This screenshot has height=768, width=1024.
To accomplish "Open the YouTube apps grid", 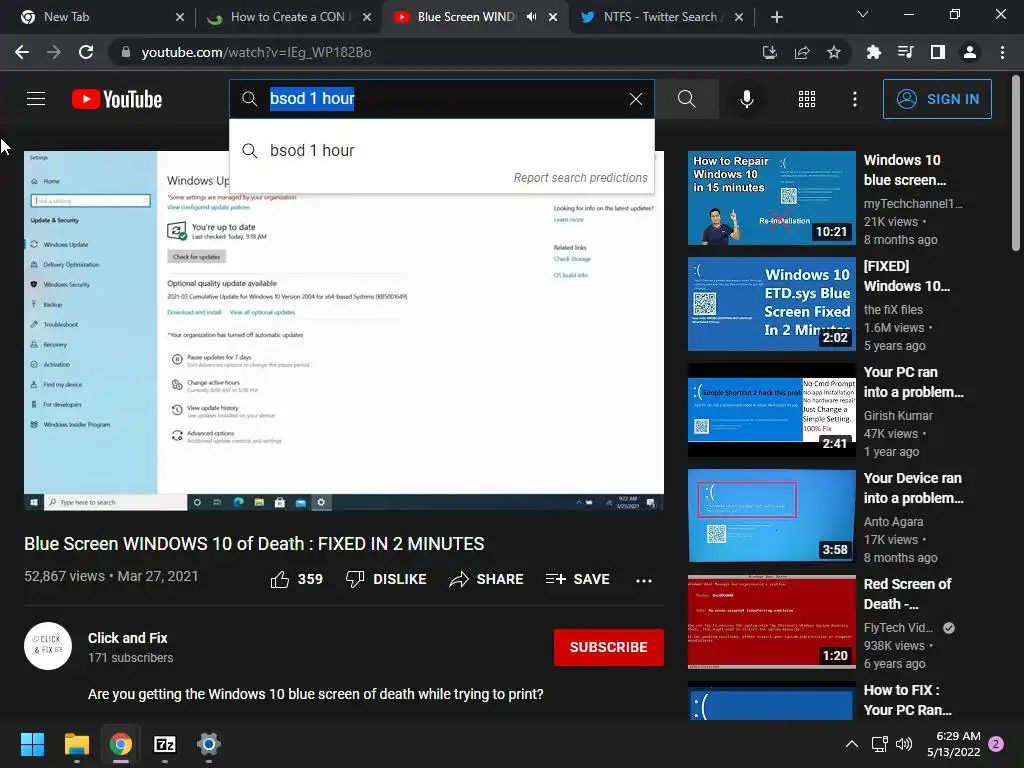I will 807,99.
